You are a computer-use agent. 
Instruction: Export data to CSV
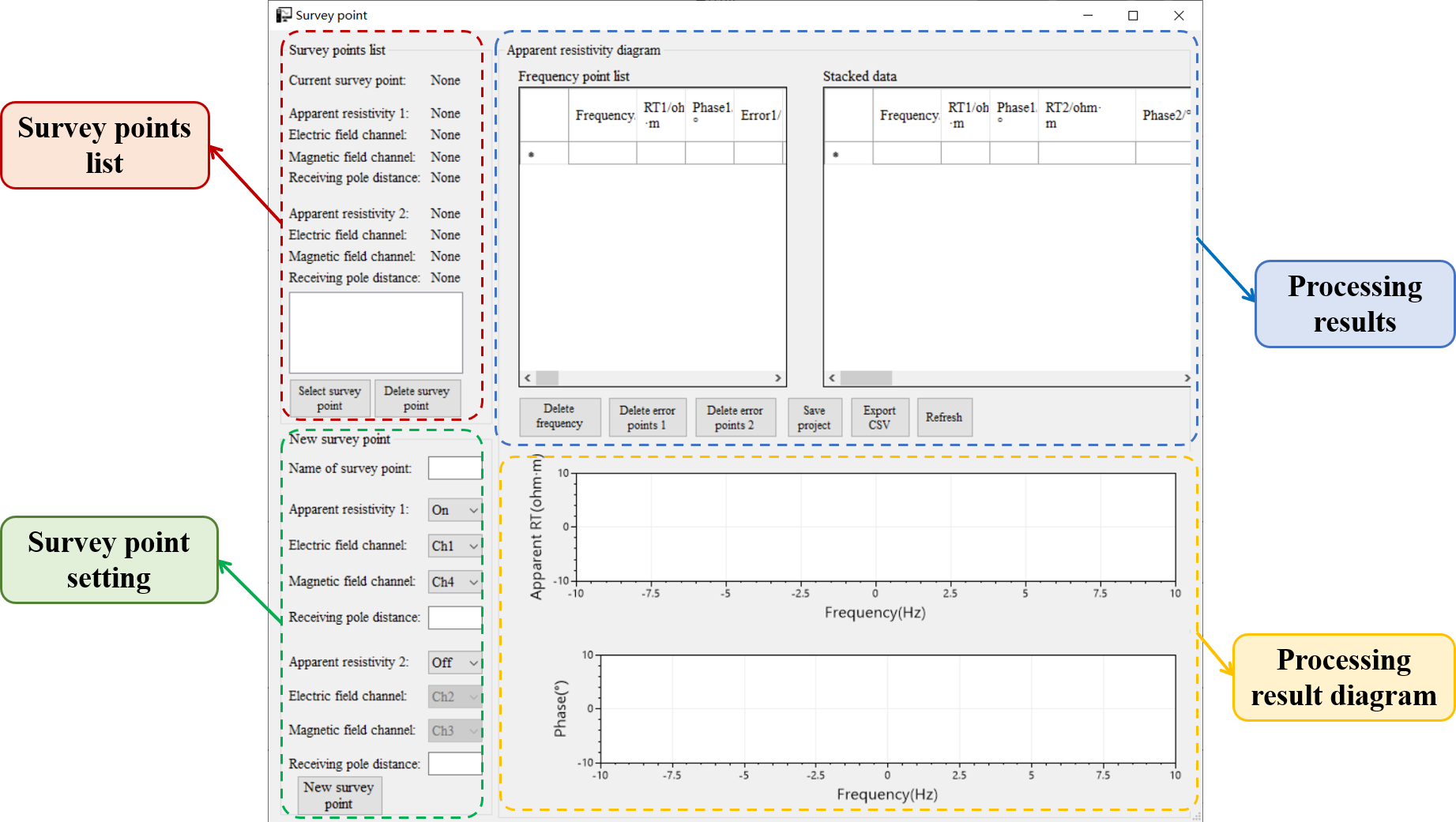click(x=879, y=418)
